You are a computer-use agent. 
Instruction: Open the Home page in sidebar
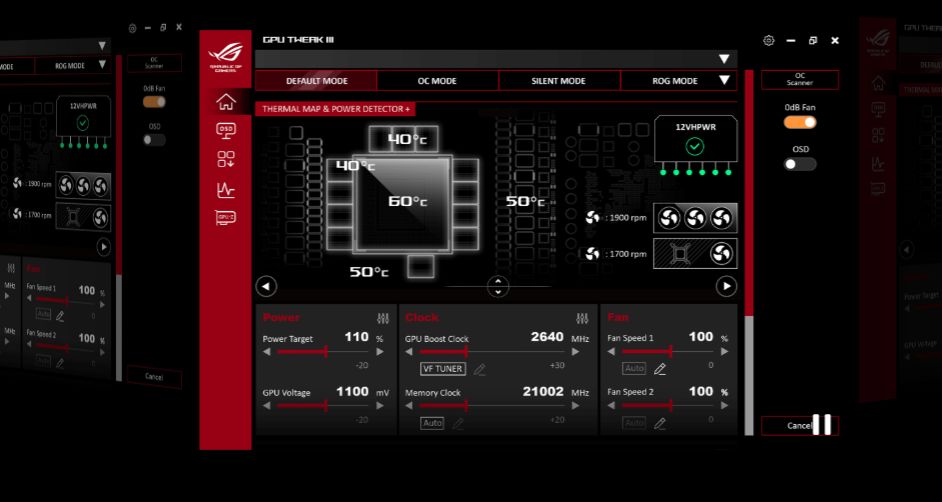tap(226, 102)
